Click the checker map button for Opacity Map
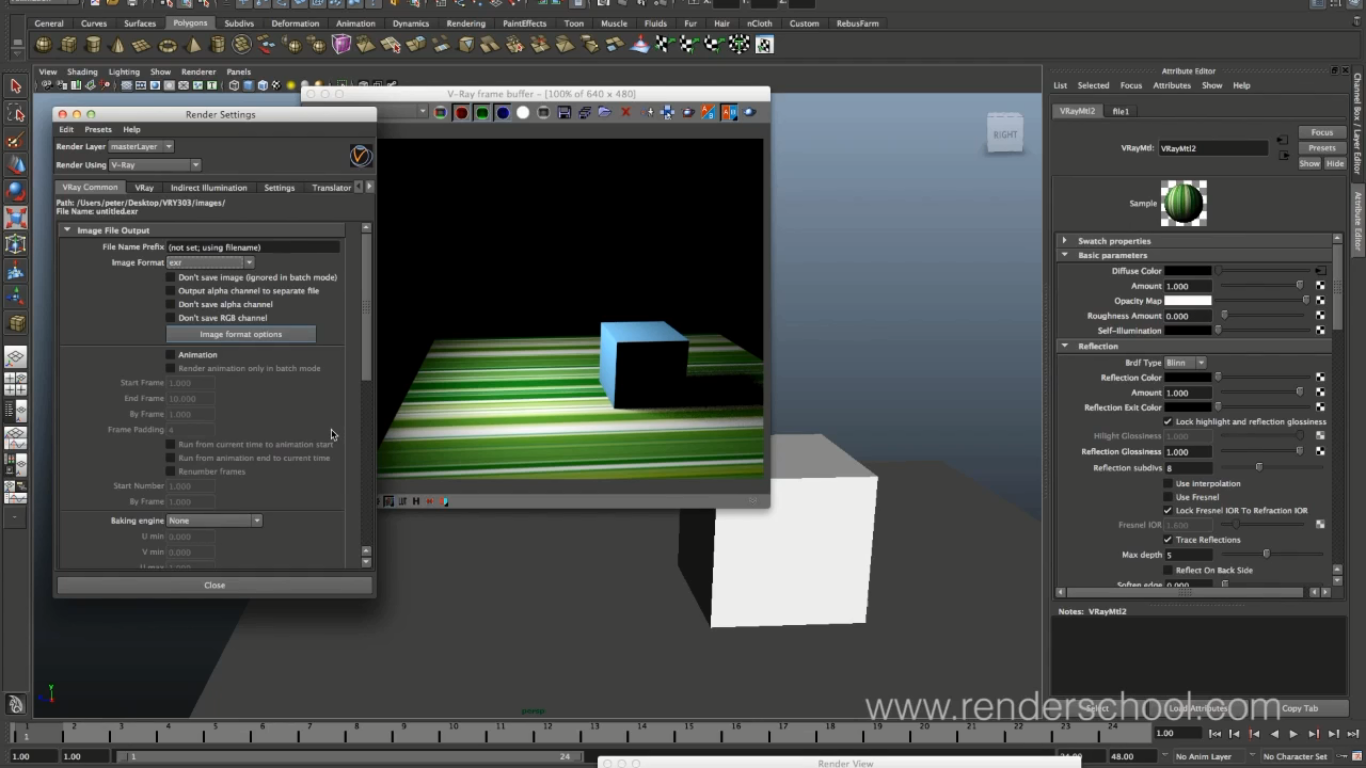The image size is (1366, 768). [x=1320, y=300]
